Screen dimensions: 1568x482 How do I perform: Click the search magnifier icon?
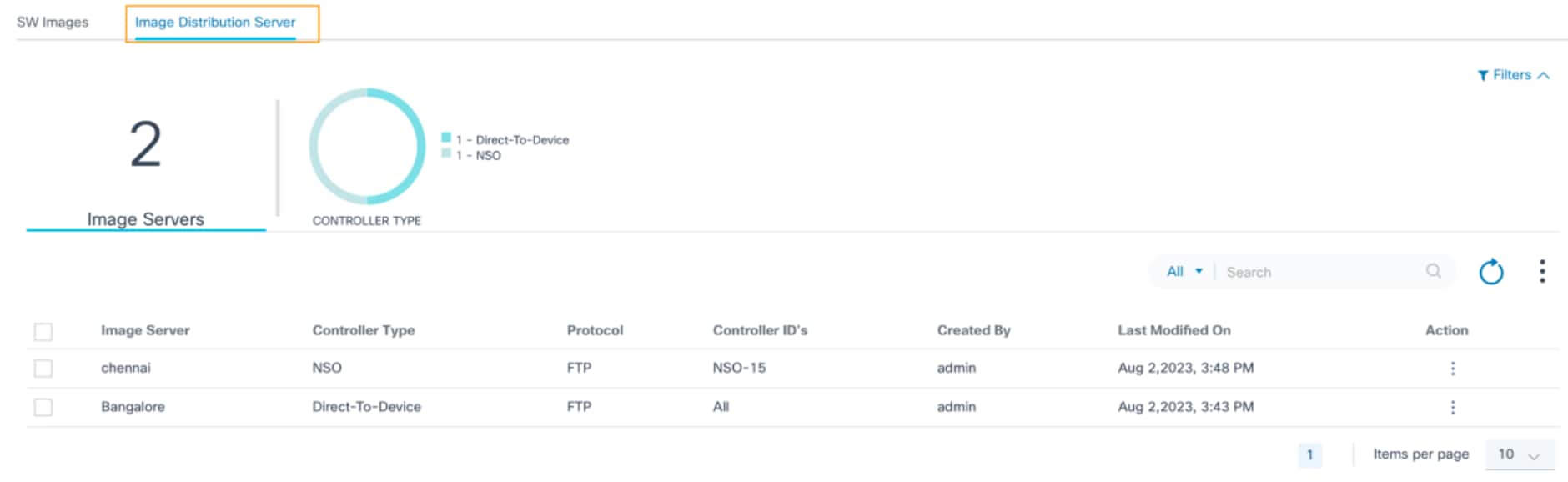click(1433, 271)
